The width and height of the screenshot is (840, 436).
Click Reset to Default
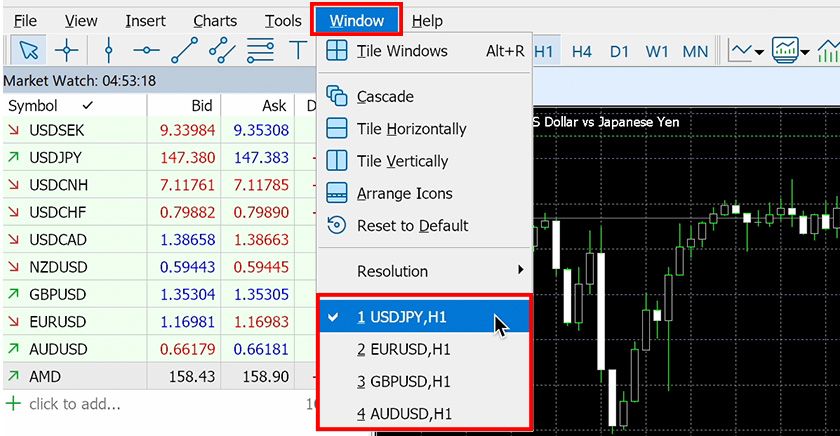coord(412,226)
